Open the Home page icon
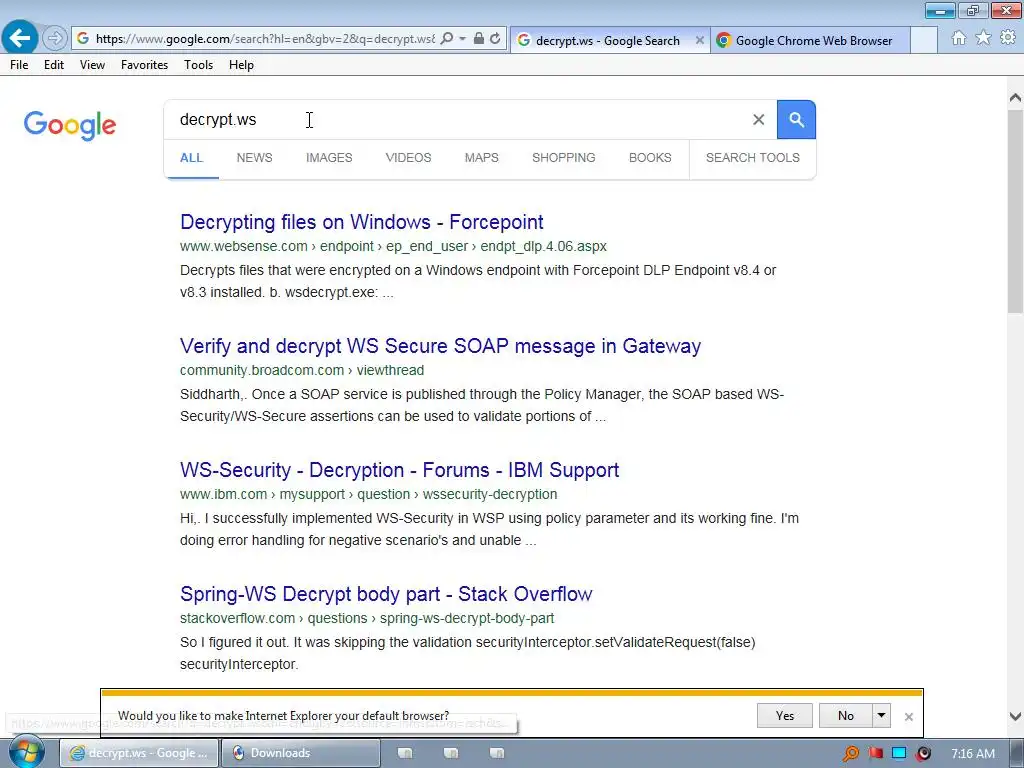This screenshot has height=768, width=1024. [x=958, y=38]
